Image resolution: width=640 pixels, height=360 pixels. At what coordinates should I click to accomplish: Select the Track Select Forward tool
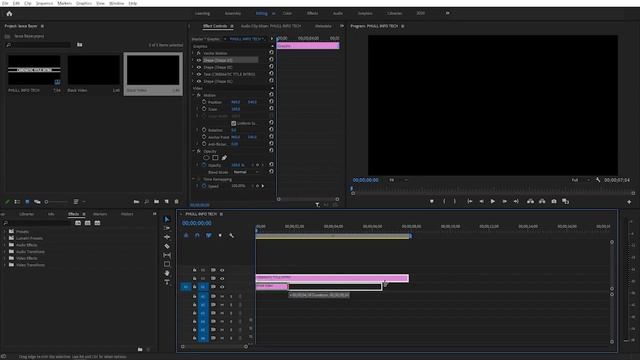167,228
